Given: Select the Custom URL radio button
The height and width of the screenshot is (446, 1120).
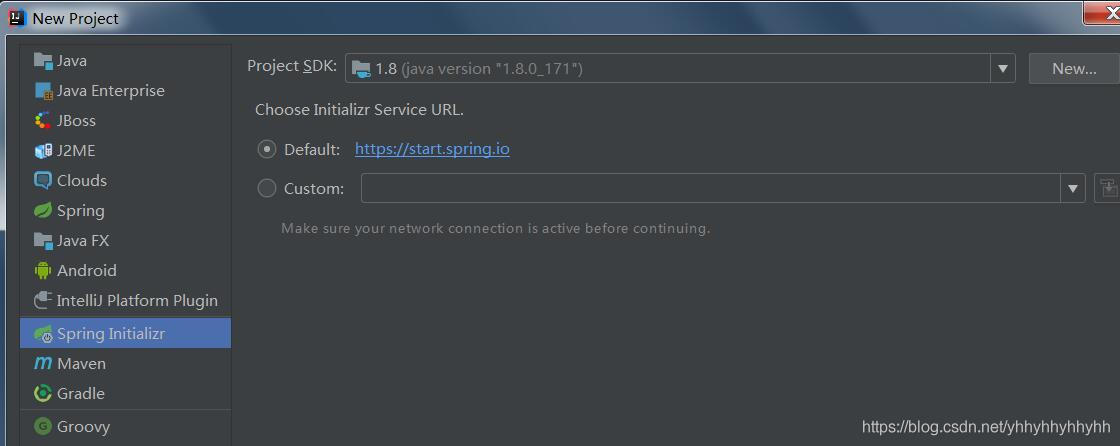Looking at the screenshot, I should (x=267, y=188).
